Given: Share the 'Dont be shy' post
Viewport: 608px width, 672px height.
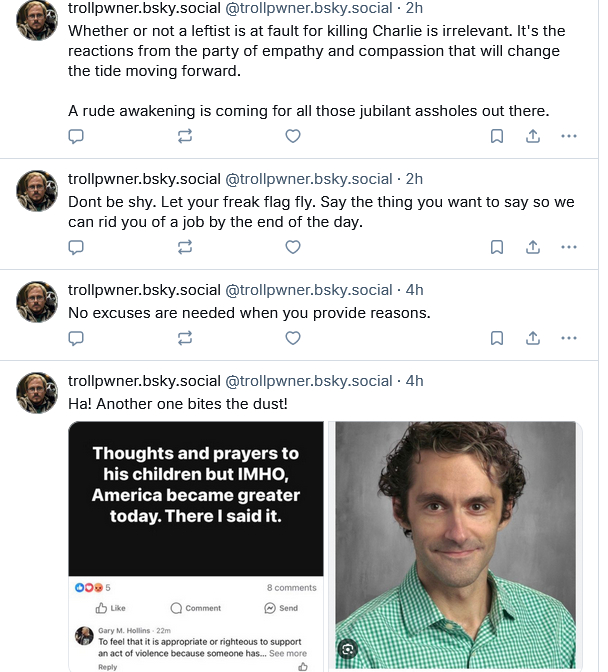Looking at the screenshot, I should tap(533, 246).
